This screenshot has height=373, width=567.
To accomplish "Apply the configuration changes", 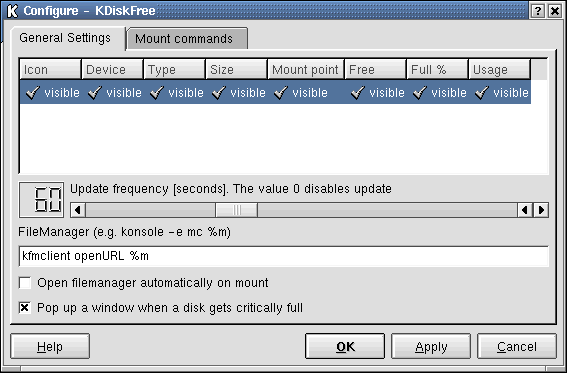I will click(431, 346).
